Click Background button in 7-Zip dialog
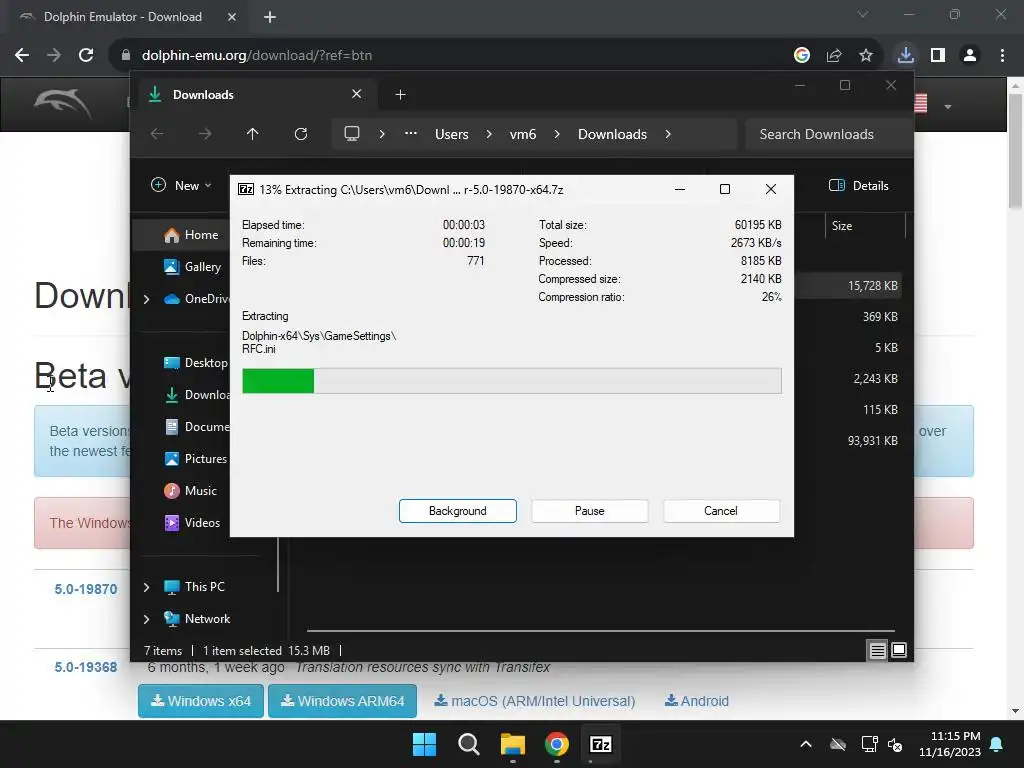The height and width of the screenshot is (768, 1024). point(457,511)
